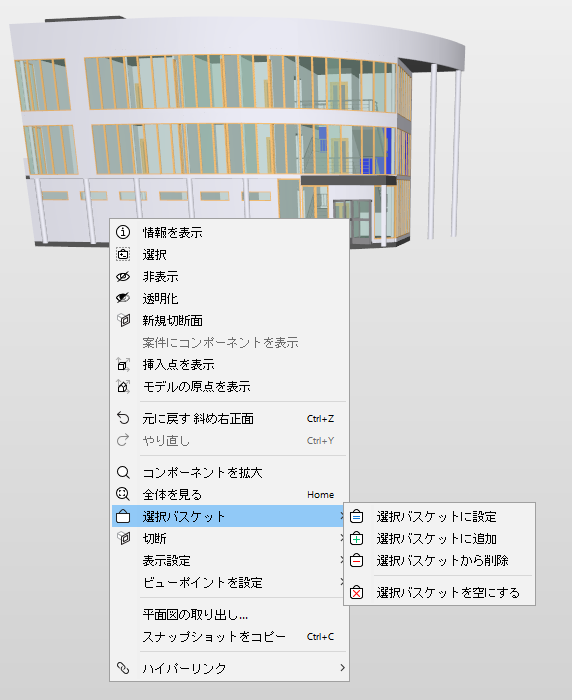Click the crossed-eye icon beside 非表示
Screen dimensions: 572x700
(123, 276)
